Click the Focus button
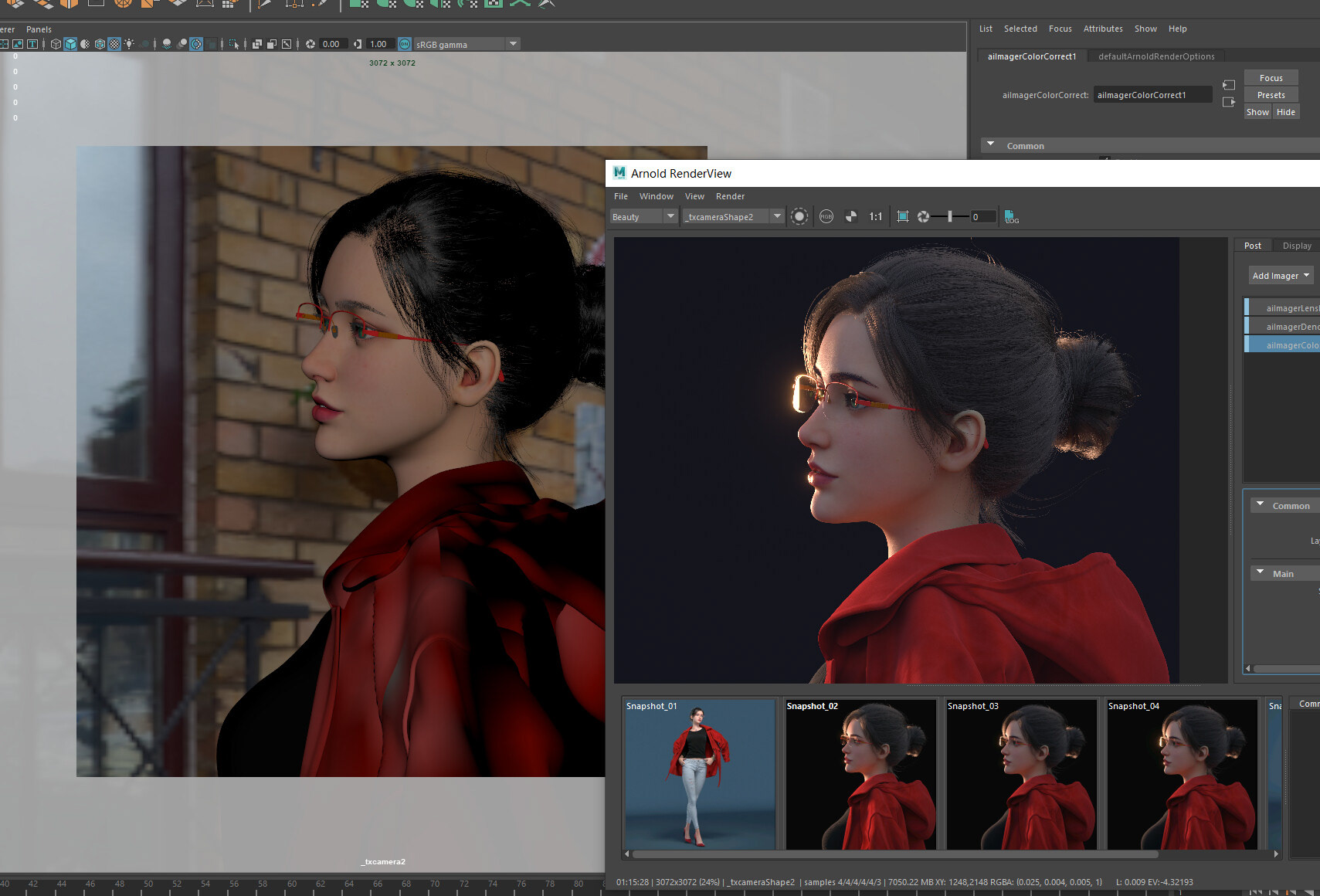1320x896 pixels. pos(1271,78)
